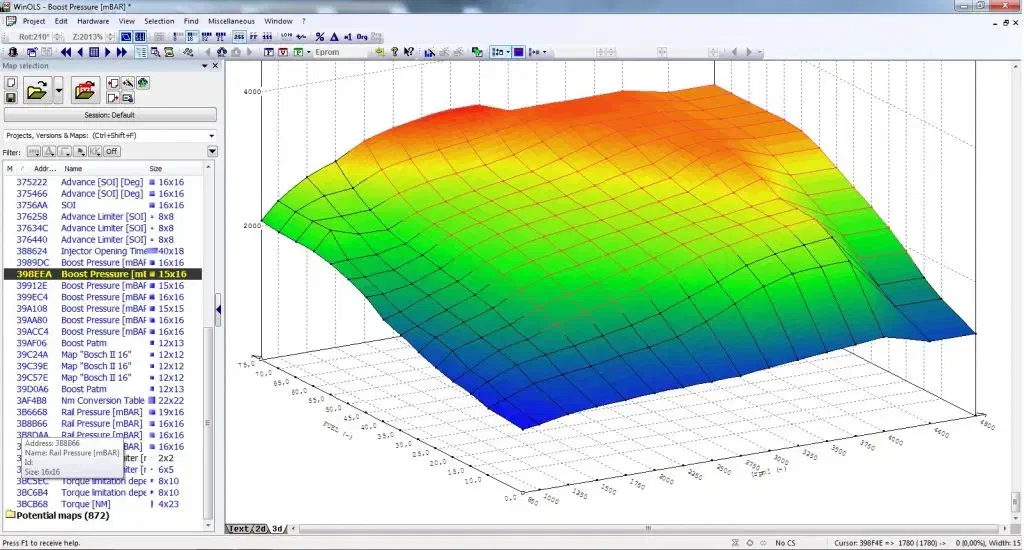
Task: Click the Org original values icon
Action: point(361,37)
